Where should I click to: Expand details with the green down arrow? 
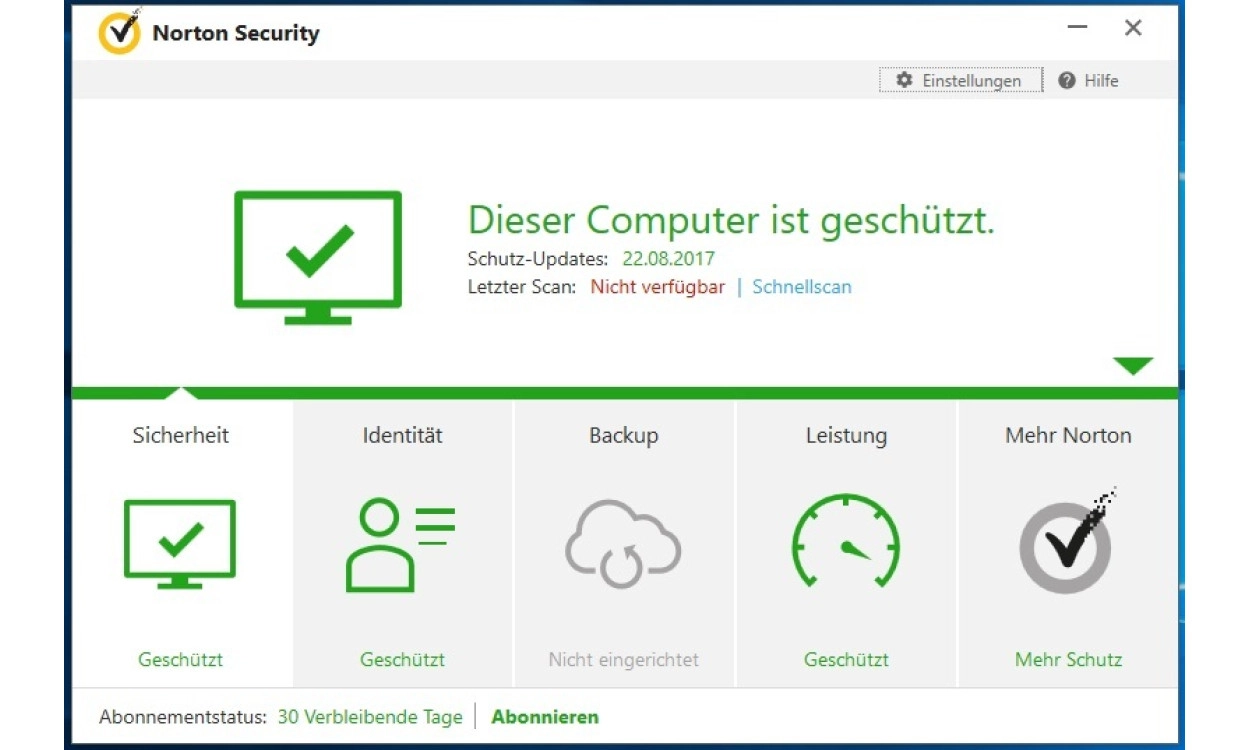pos(1133,366)
